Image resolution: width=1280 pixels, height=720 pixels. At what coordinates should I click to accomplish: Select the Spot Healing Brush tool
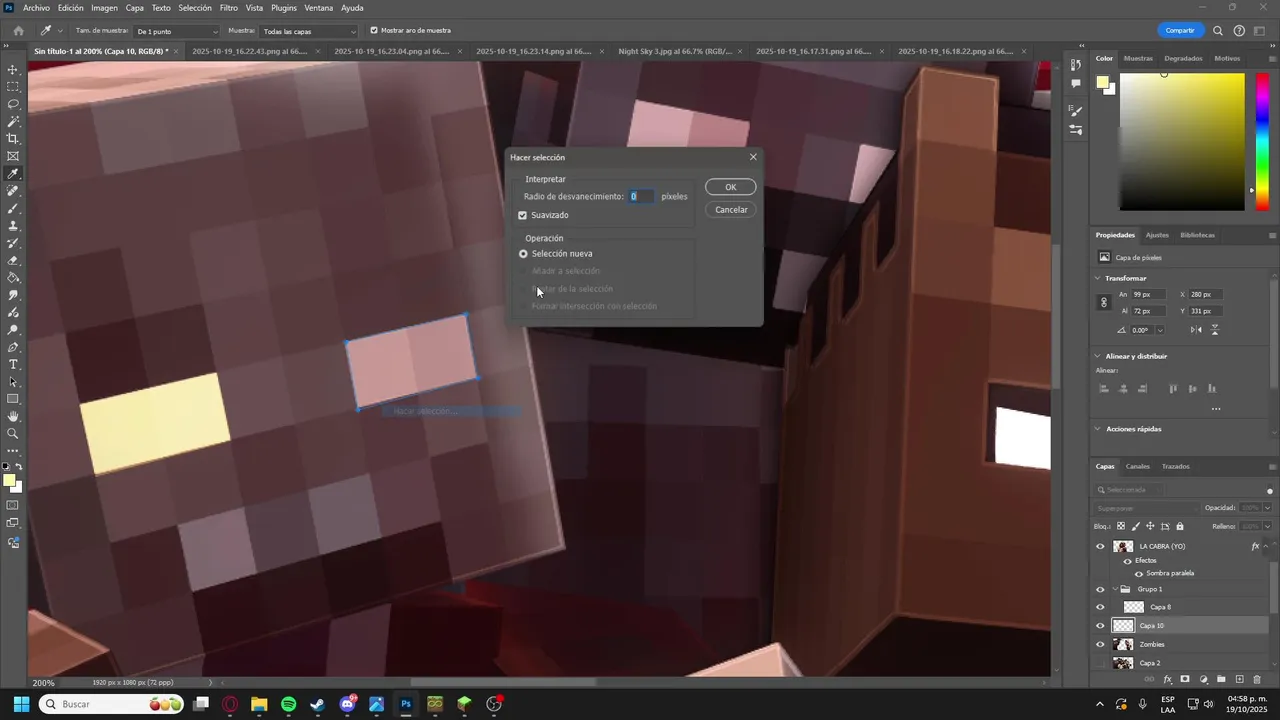(13, 191)
